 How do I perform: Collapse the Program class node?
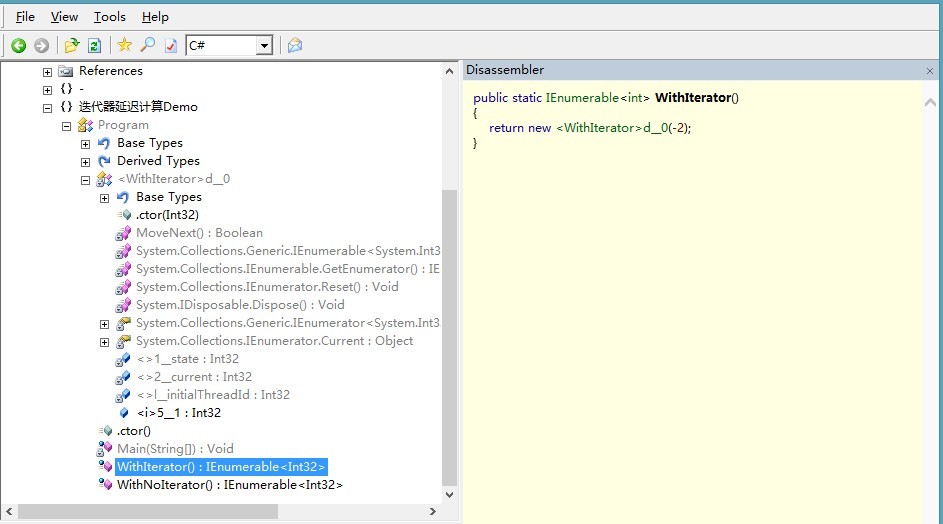[x=67, y=126]
